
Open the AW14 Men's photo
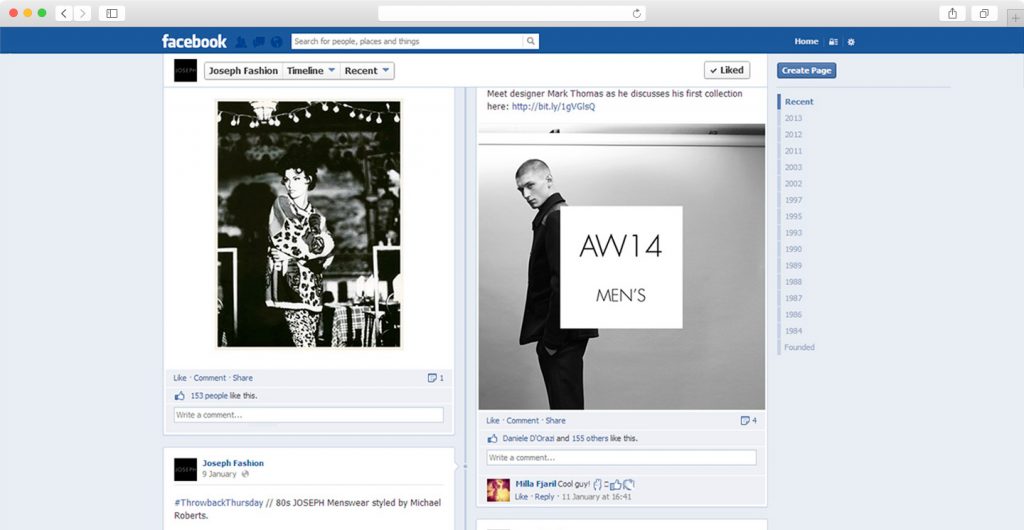[x=622, y=267]
